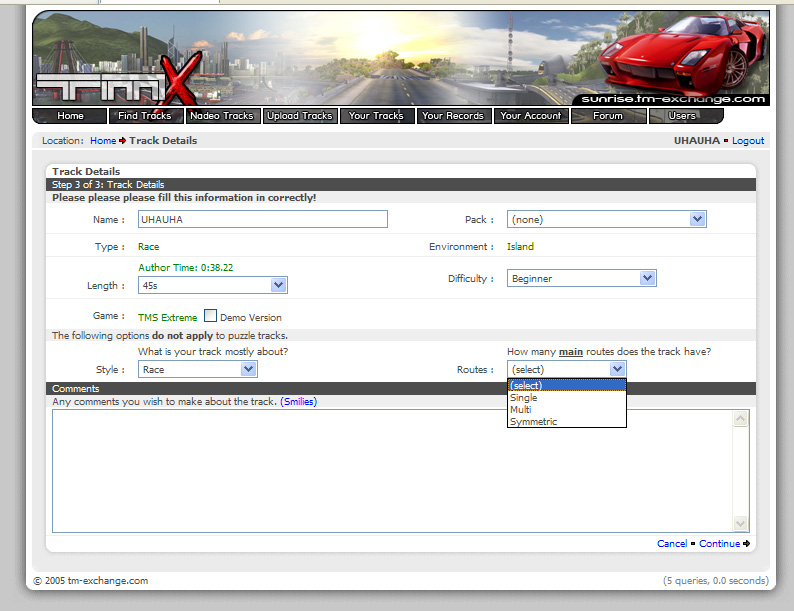
Task: Click the arrow icon next to Continue
Action: 747,544
